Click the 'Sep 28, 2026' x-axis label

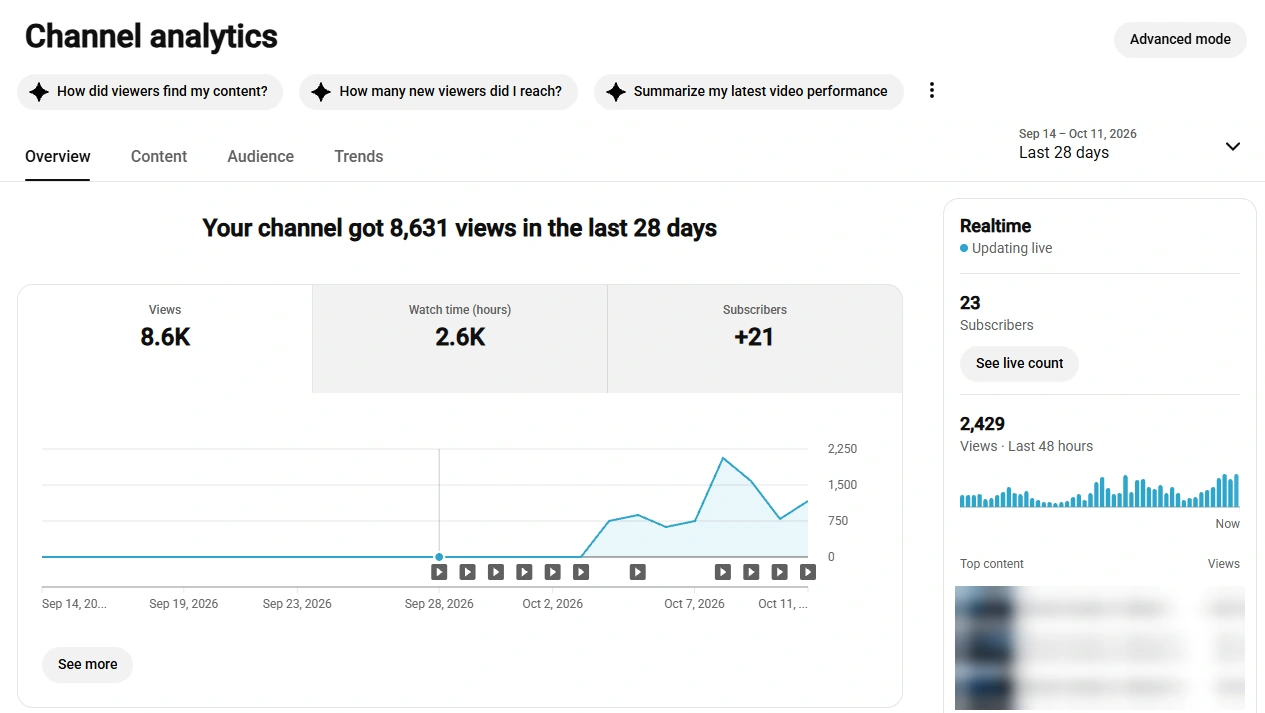[x=439, y=604]
